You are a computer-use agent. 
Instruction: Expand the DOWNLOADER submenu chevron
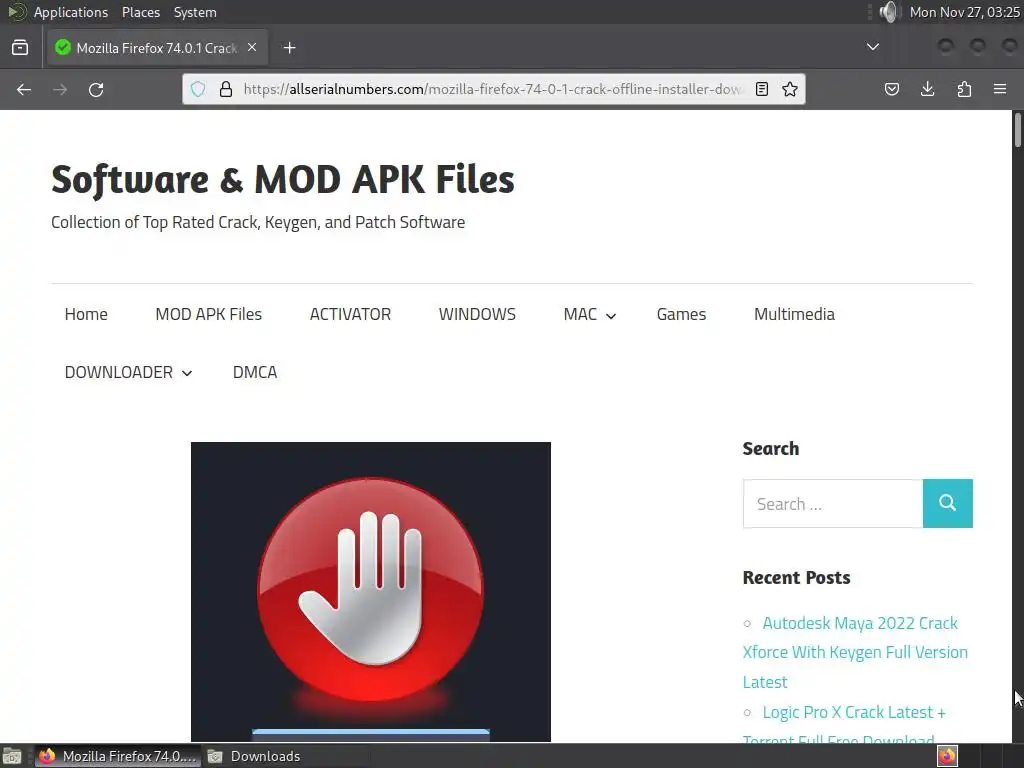point(187,374)
